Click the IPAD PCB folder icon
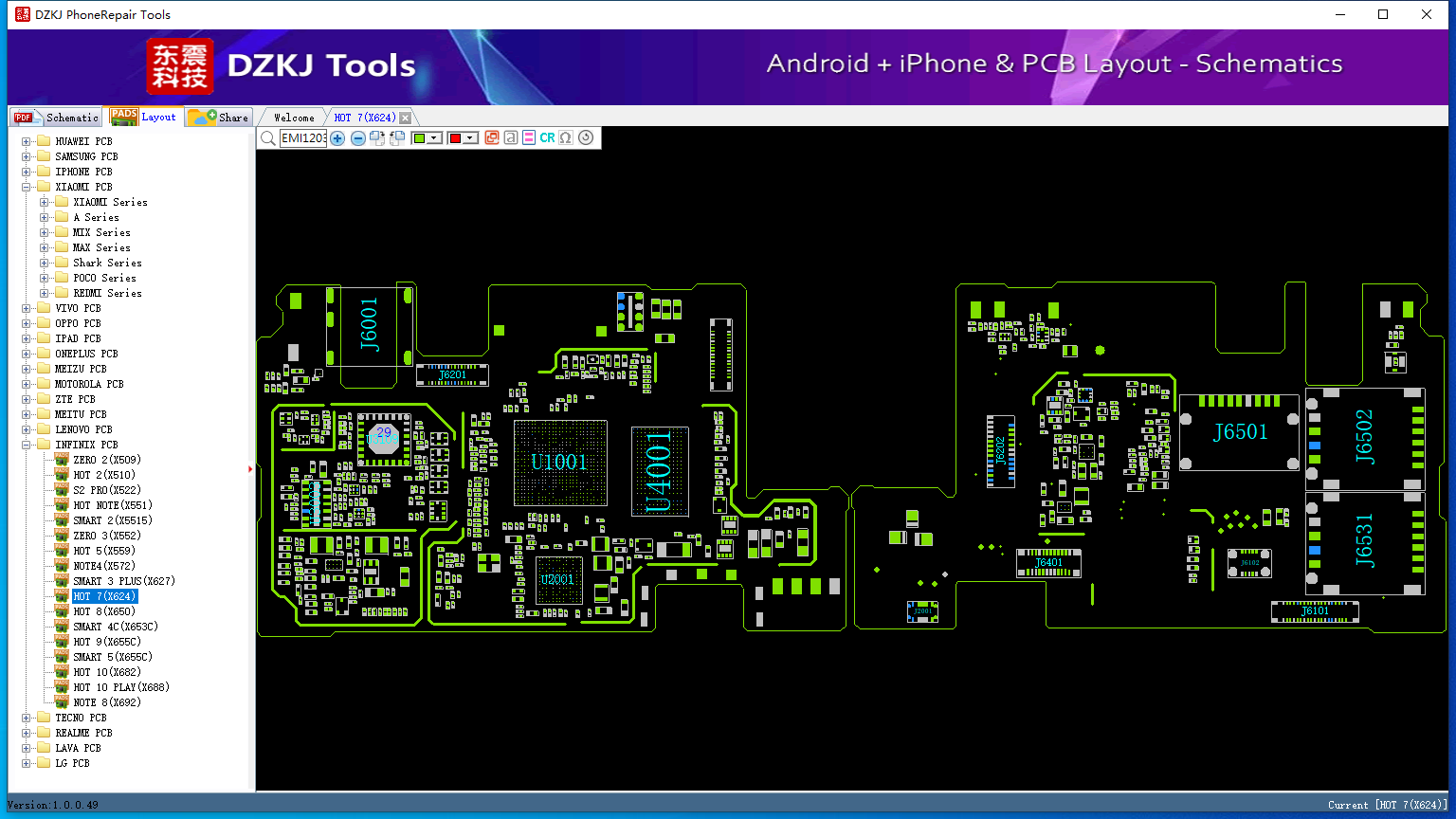 (x=44, y=338)
